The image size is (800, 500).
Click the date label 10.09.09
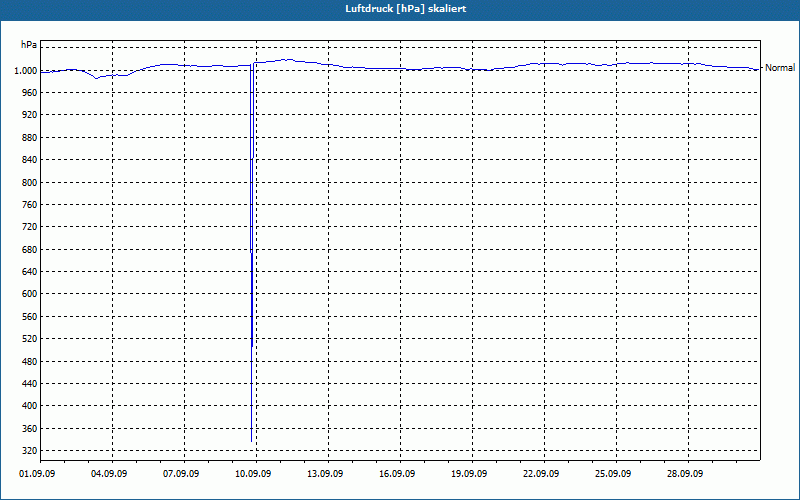click(253, 474)
